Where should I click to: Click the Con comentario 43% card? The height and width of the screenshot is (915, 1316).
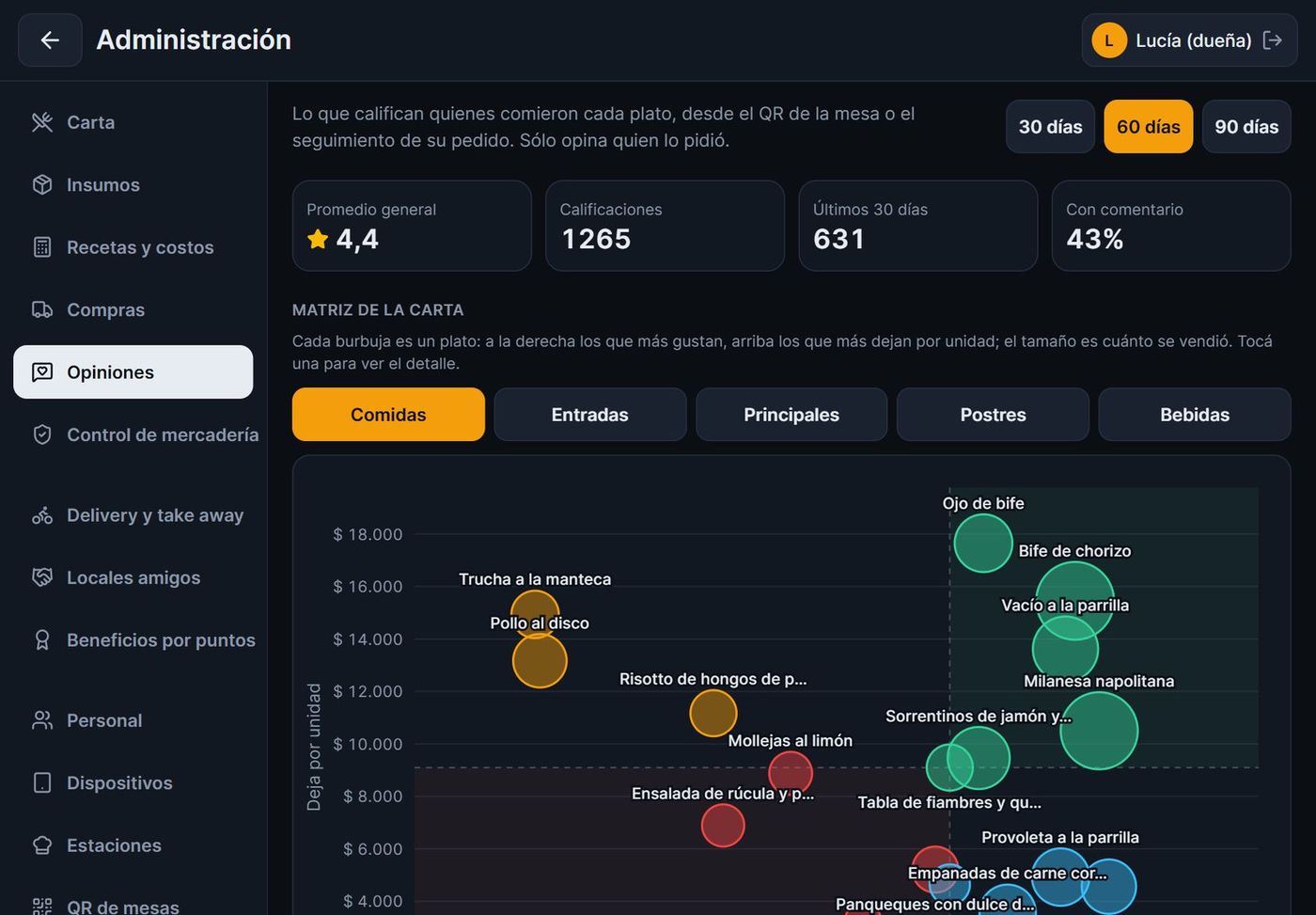(1171, 226)
